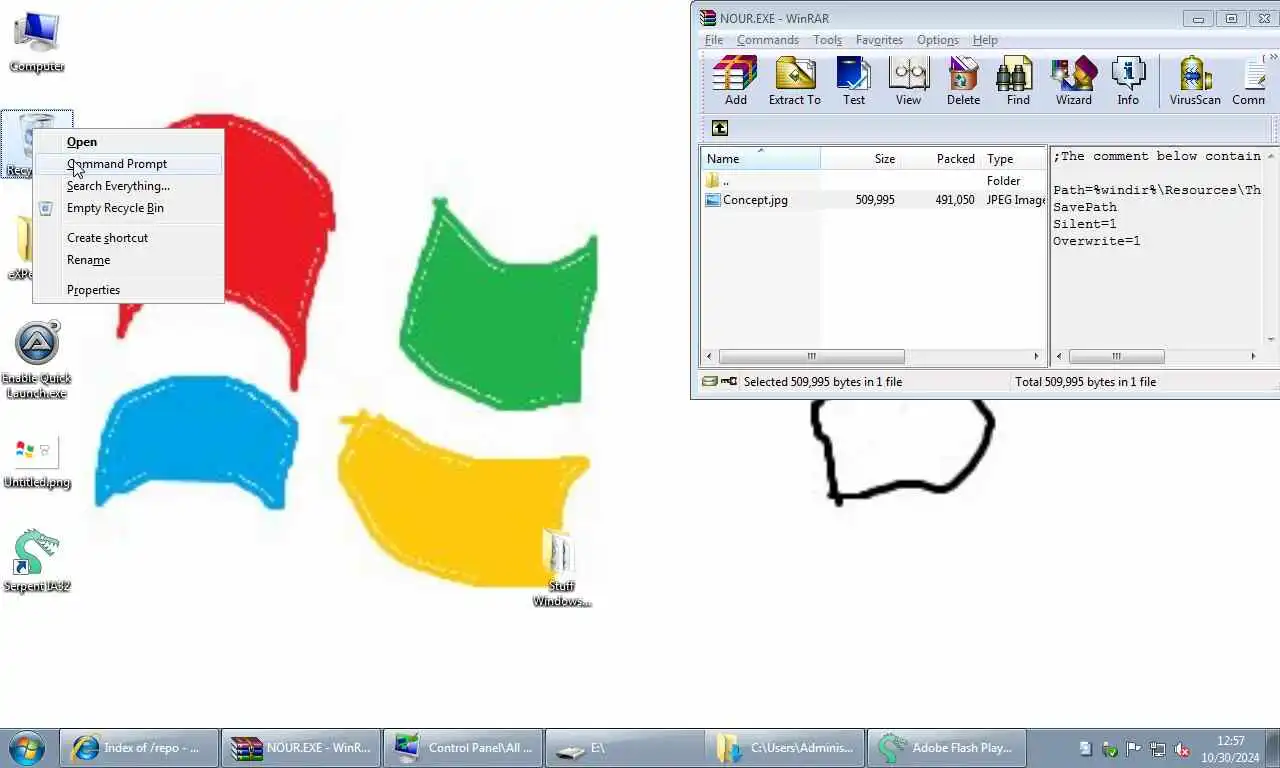1280x768 pixels.
Task: Open the Commands menu in WinRAR
Action: point(768,40)
